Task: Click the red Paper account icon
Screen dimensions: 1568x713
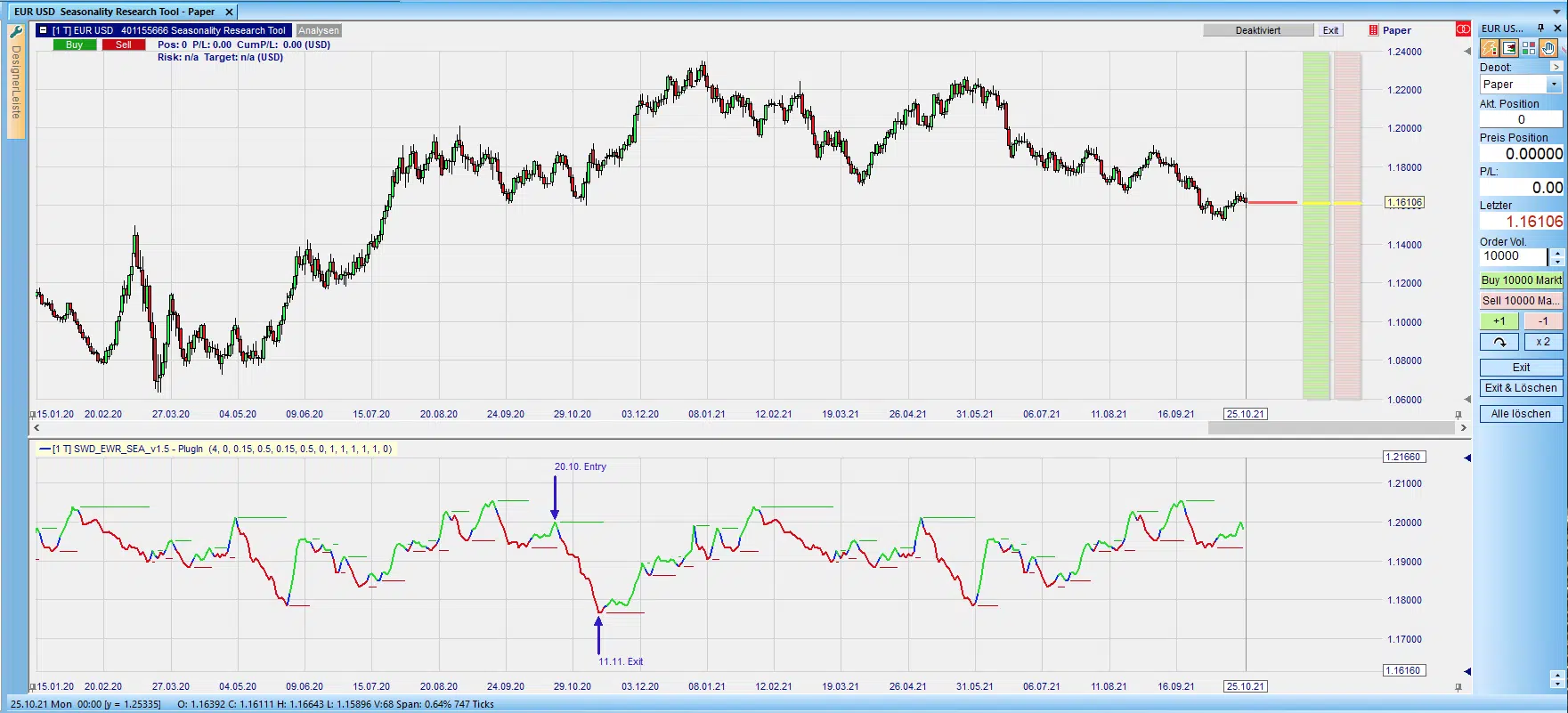Action: [x=1373, y=30]
